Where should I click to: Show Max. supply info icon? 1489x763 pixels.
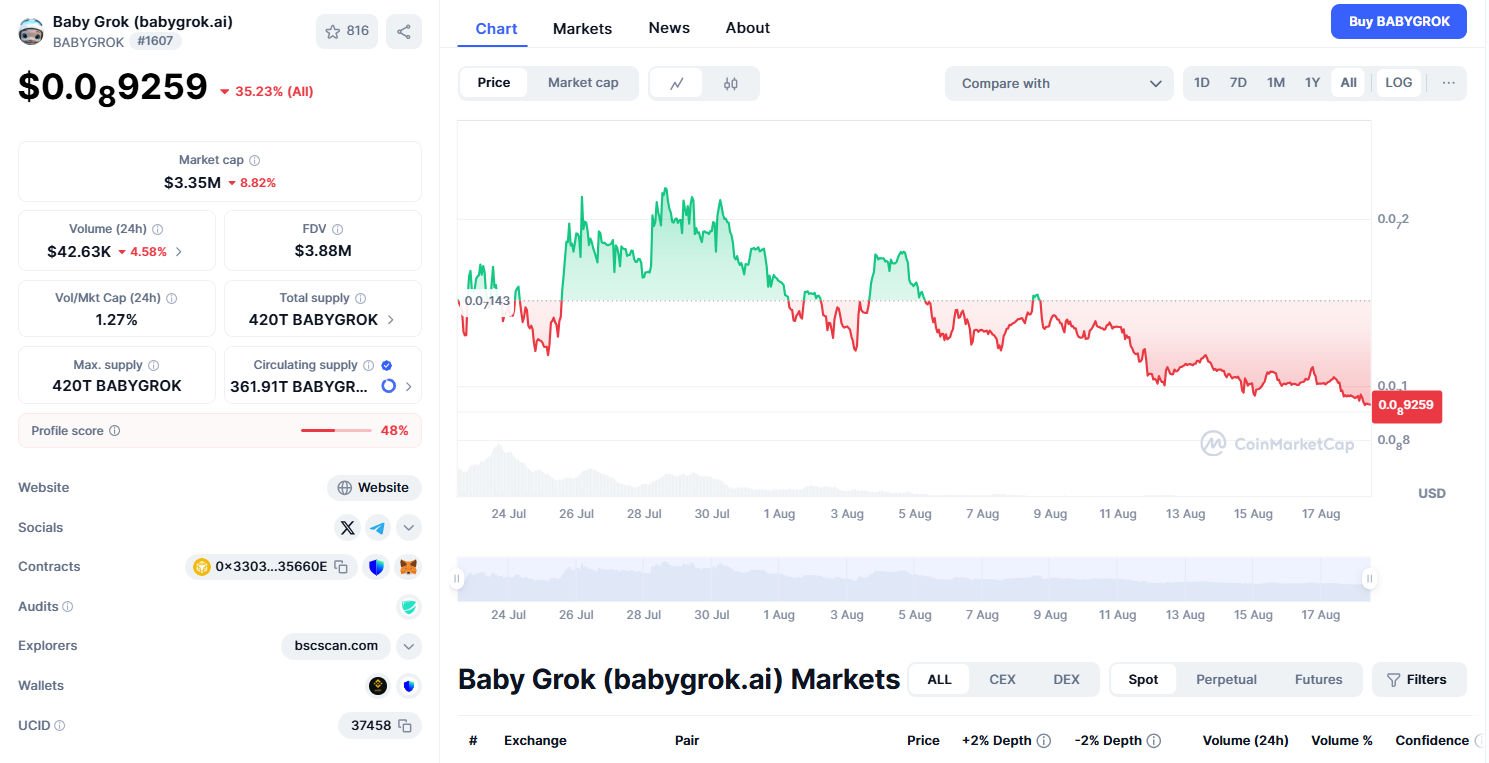pos(154,365)
